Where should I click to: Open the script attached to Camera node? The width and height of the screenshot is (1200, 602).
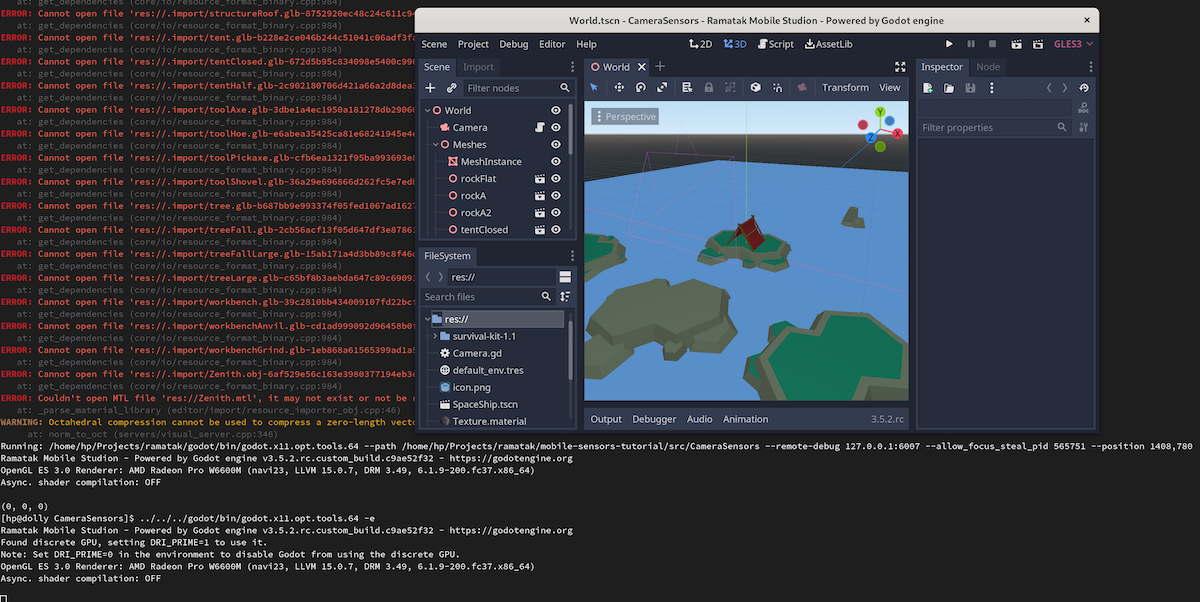(x=538, y=128)
